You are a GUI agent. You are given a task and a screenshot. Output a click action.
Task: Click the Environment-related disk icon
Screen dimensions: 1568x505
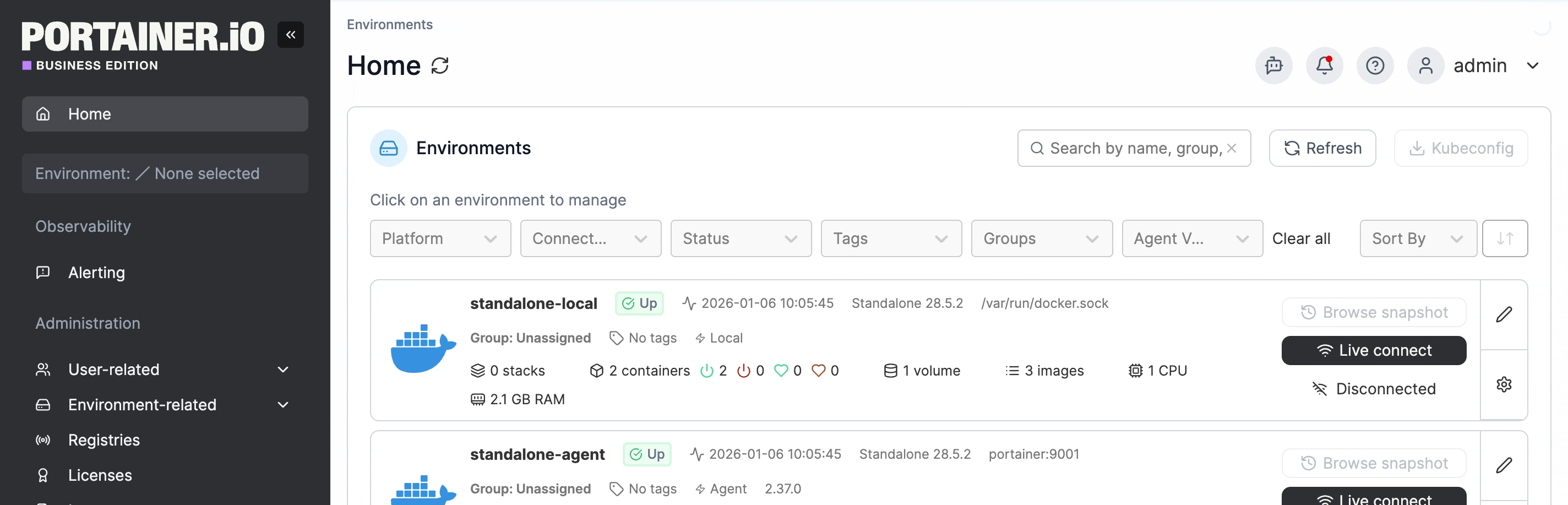pos(42,404)
